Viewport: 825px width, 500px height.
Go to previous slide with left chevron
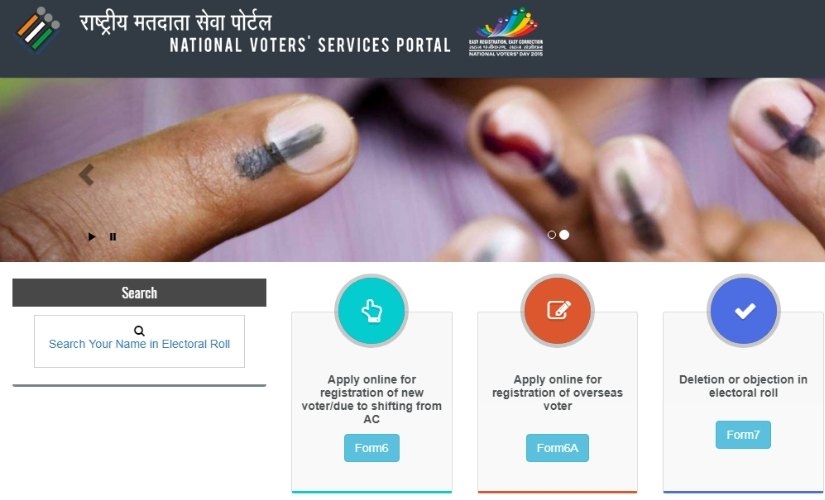(86, 175)
